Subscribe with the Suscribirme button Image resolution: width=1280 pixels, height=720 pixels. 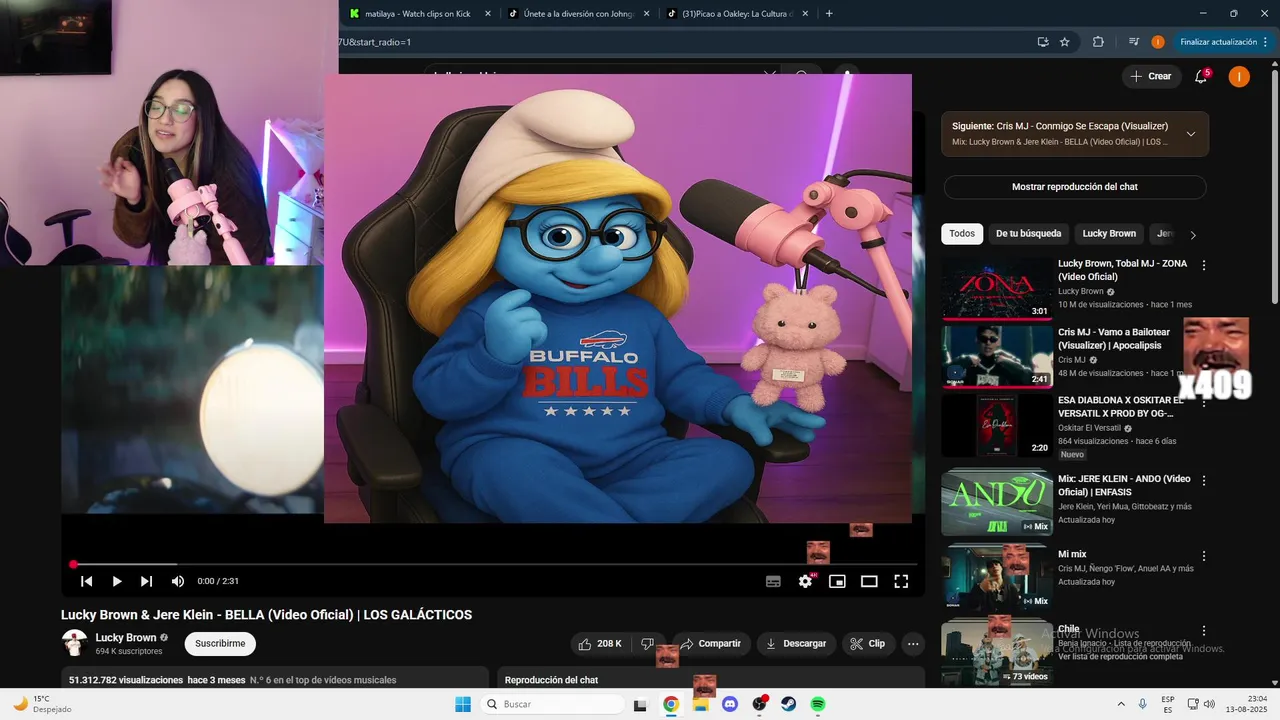pos(220,644)
